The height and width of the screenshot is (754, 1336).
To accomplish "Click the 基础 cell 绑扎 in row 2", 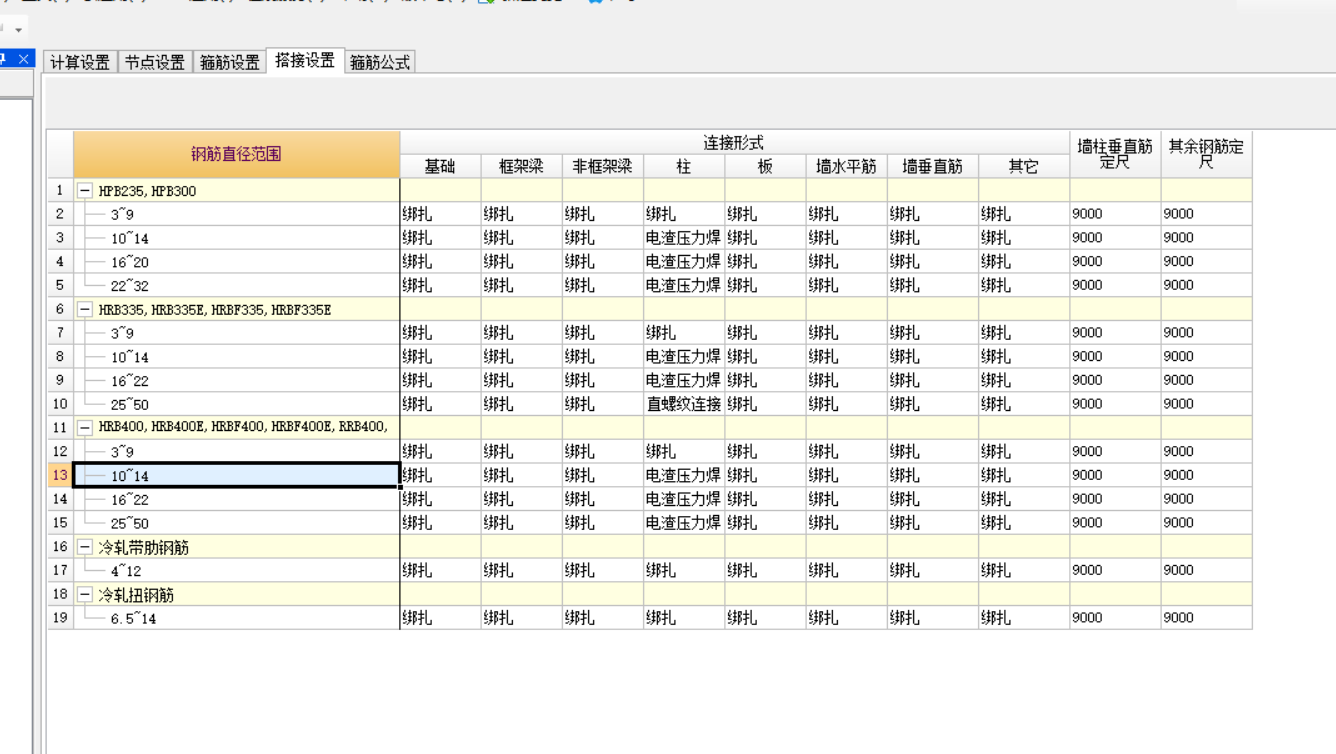I will (x=440, y=214).
